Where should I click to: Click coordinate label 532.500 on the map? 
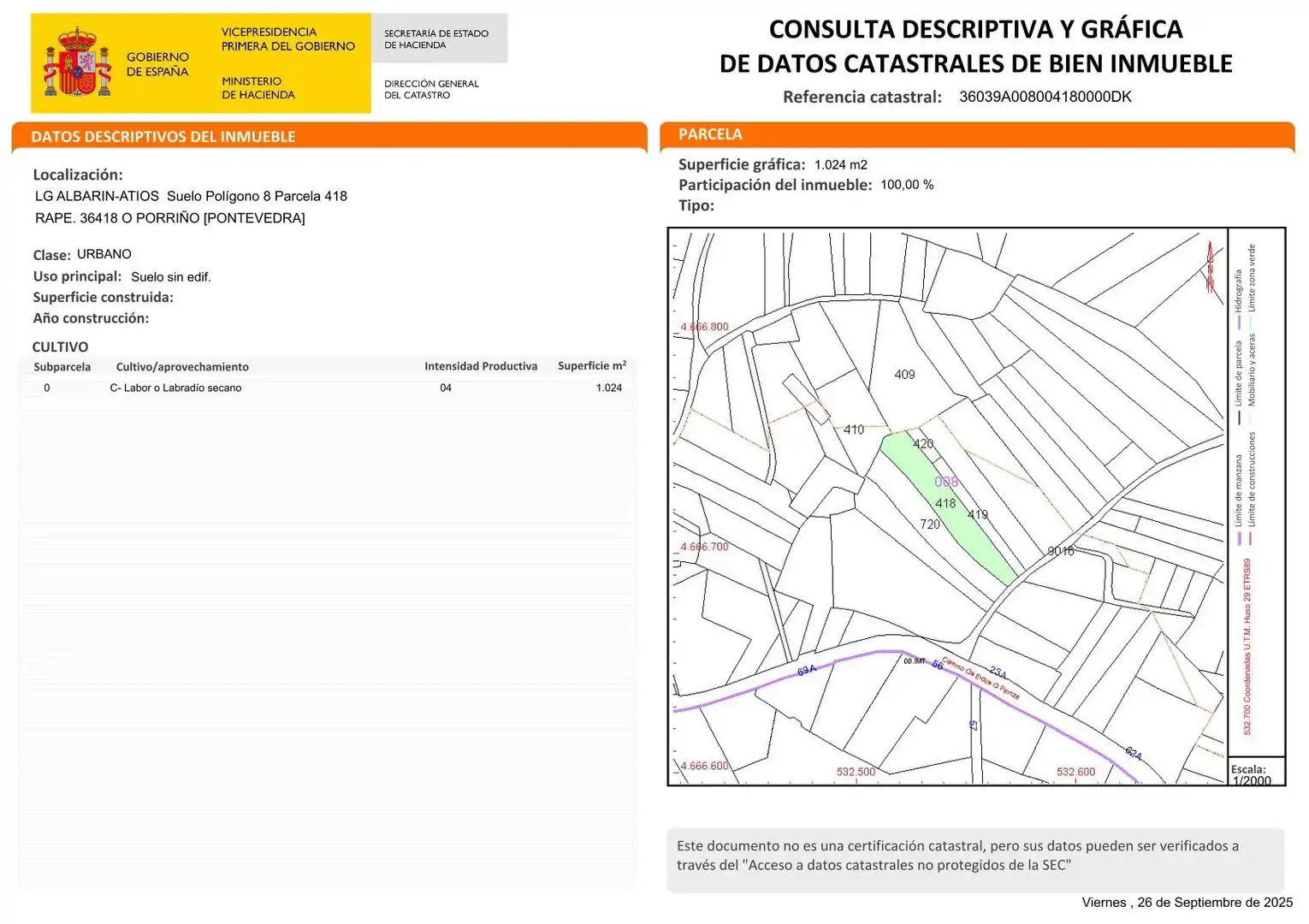[856, 772]
